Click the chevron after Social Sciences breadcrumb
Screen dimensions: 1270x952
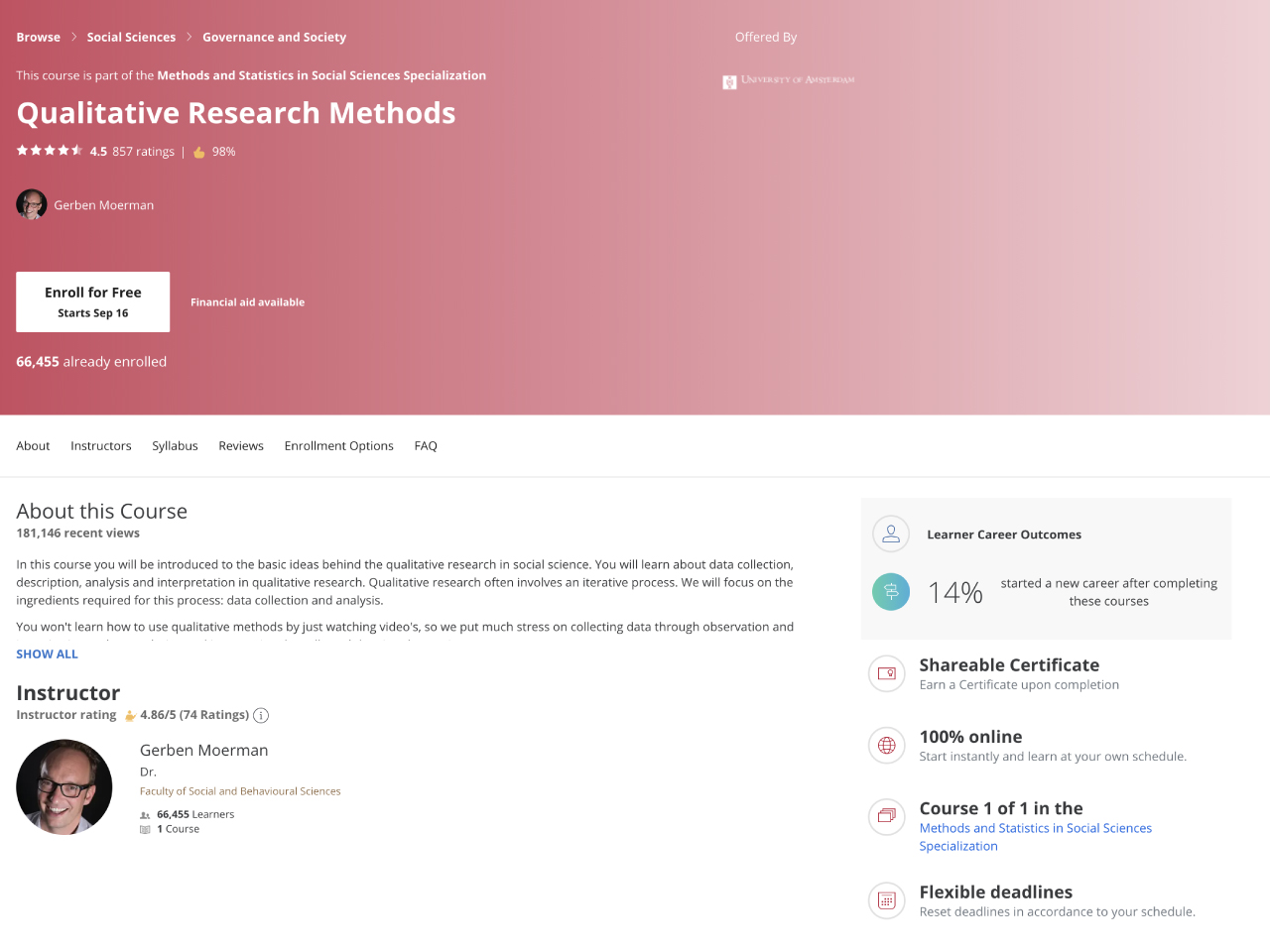pos(190,37)
